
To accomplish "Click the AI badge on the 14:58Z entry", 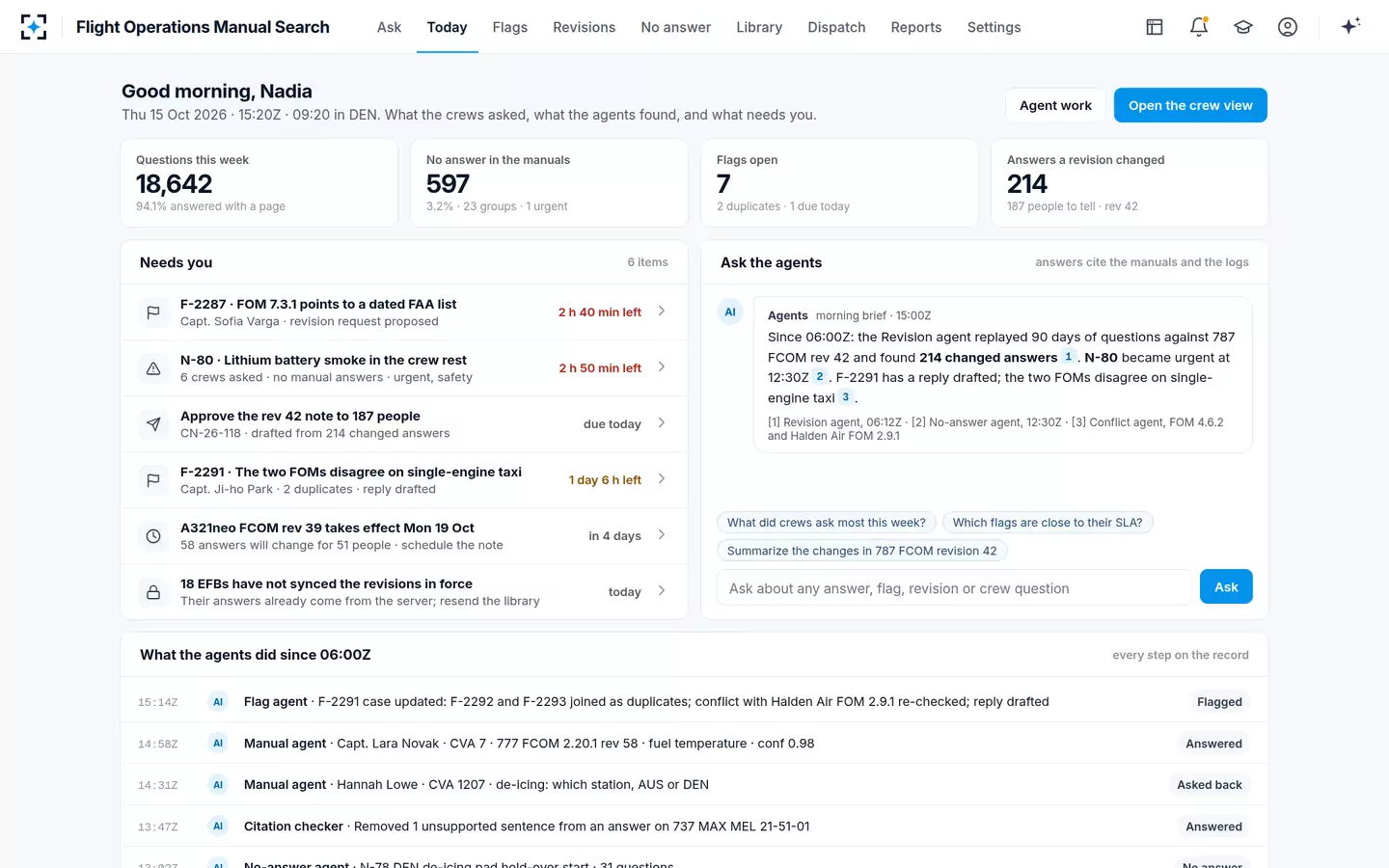I will click(218, 744).
